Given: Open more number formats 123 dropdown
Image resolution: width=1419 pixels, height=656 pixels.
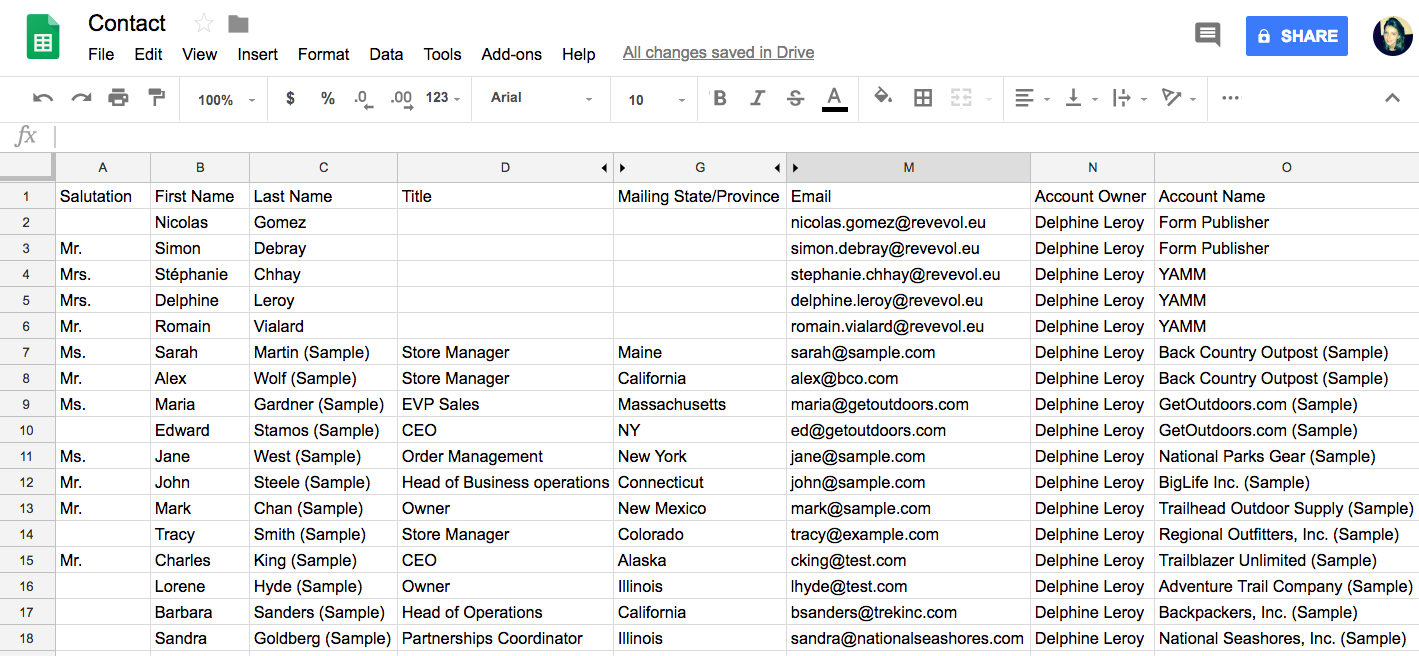Looking at the screenshot, I should [x=443, y=98].
